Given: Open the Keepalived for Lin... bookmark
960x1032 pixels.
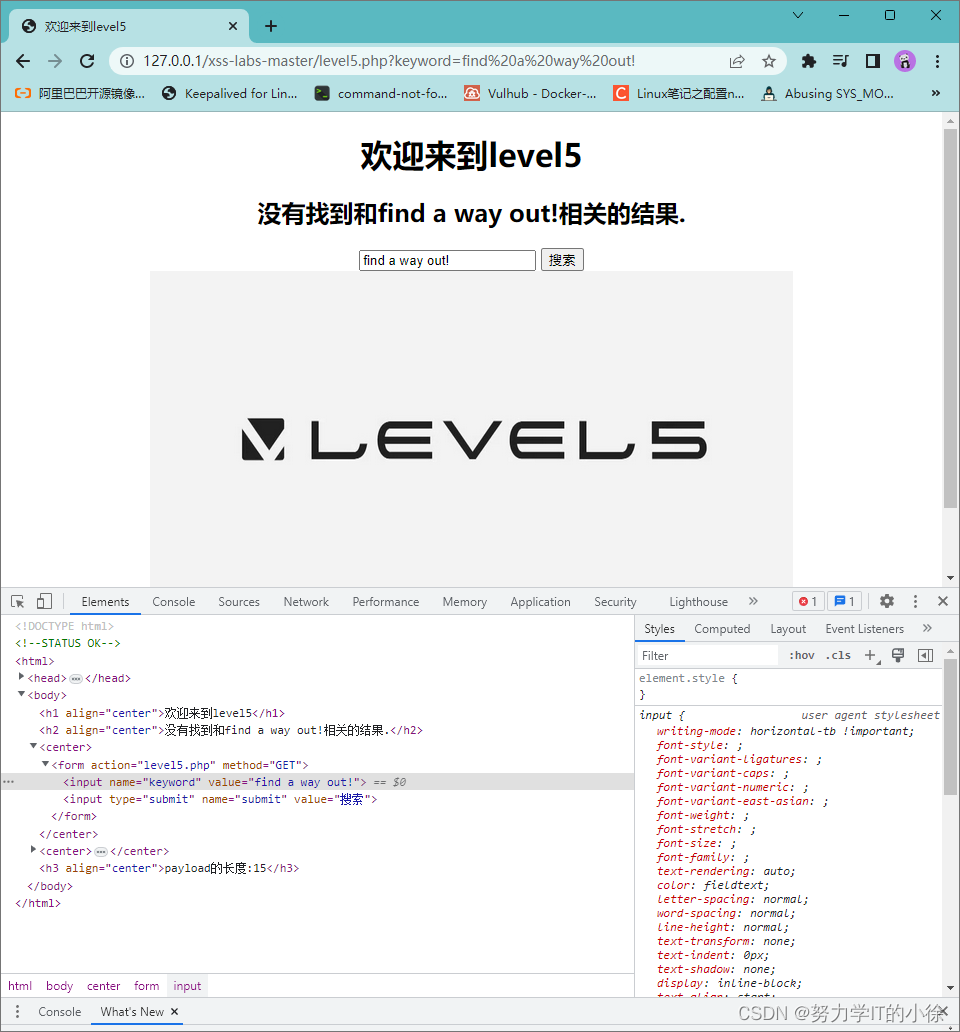Looking at the screenshot, I should coord(230,93).
